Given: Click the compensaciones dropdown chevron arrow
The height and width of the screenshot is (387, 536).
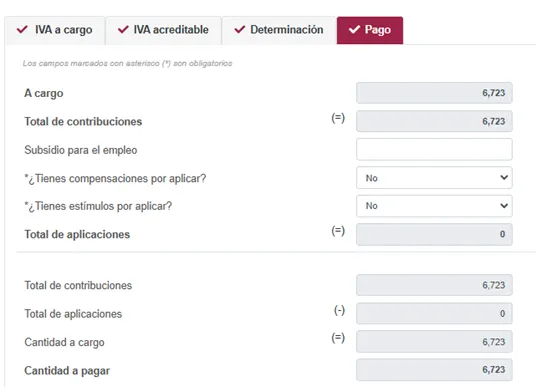Looking at the screenshot, I should point(504,177).
